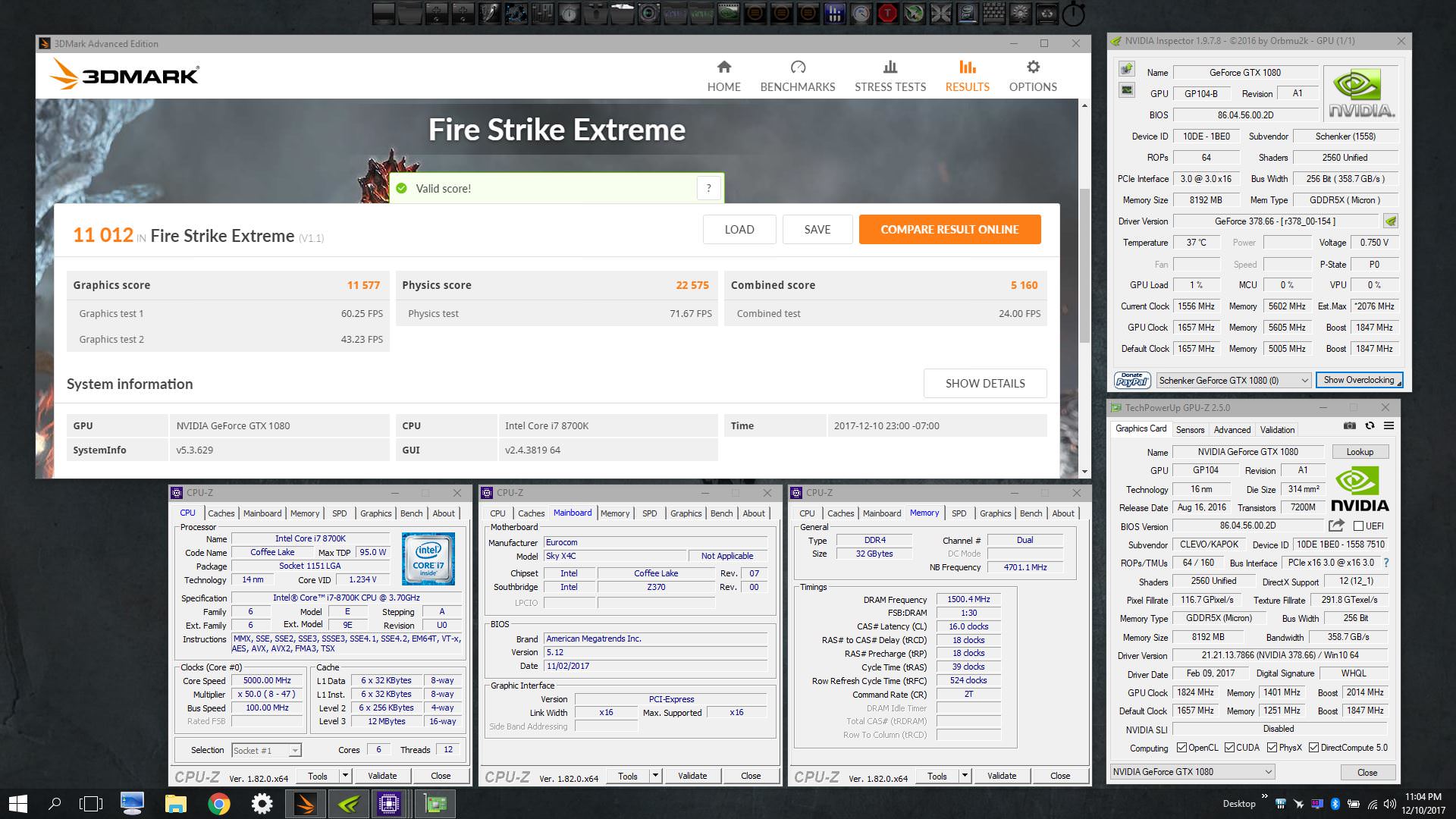
Task: Open Chrome from the taskbar
Action: [x=218, y=803]
